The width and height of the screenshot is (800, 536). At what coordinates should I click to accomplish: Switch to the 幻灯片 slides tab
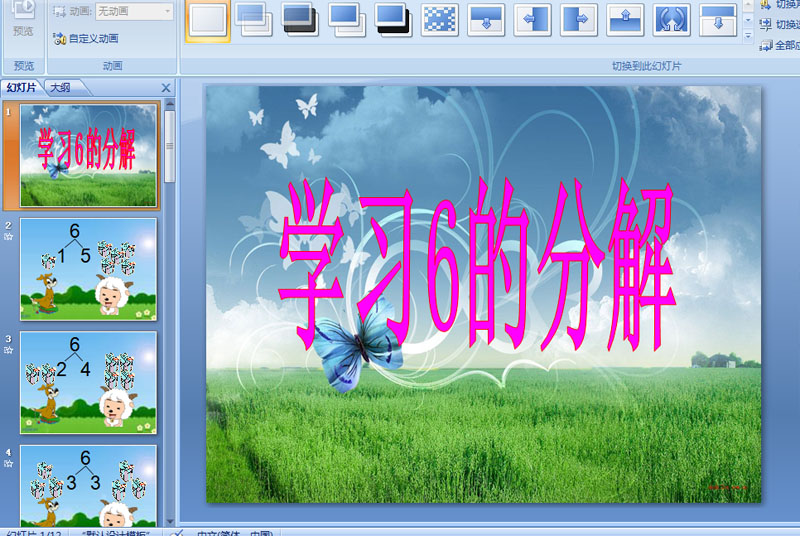coord(21,88)
